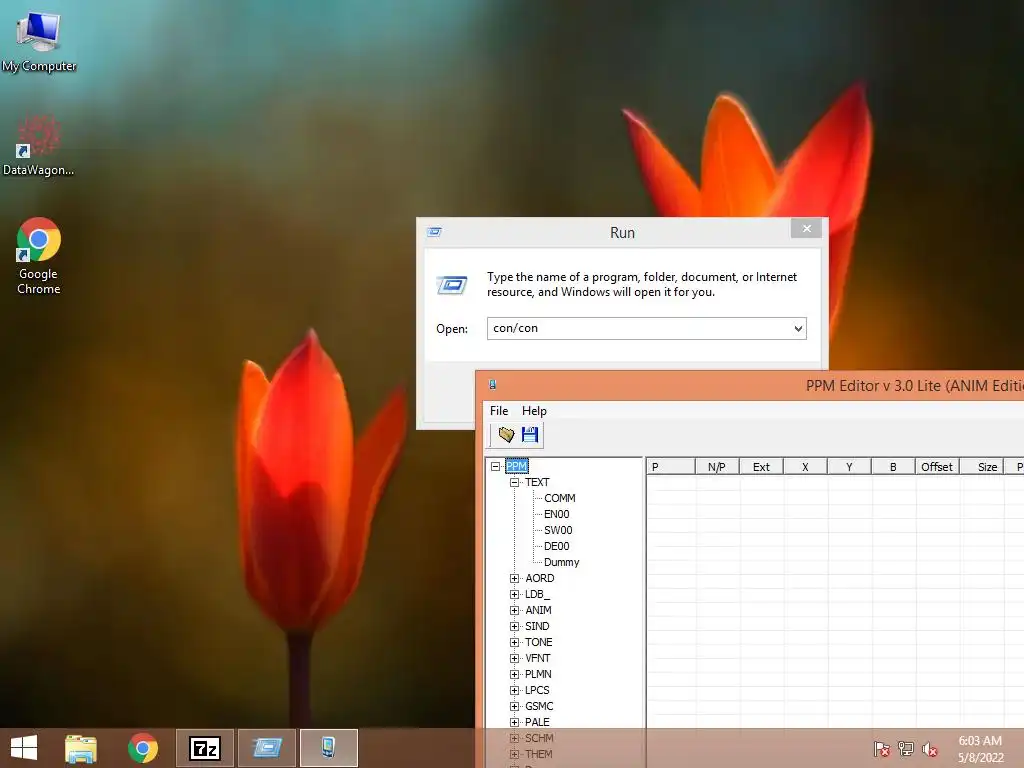Click the Offset column header
The height and width of the screenshot is (768, 1024).
[937, 466]
